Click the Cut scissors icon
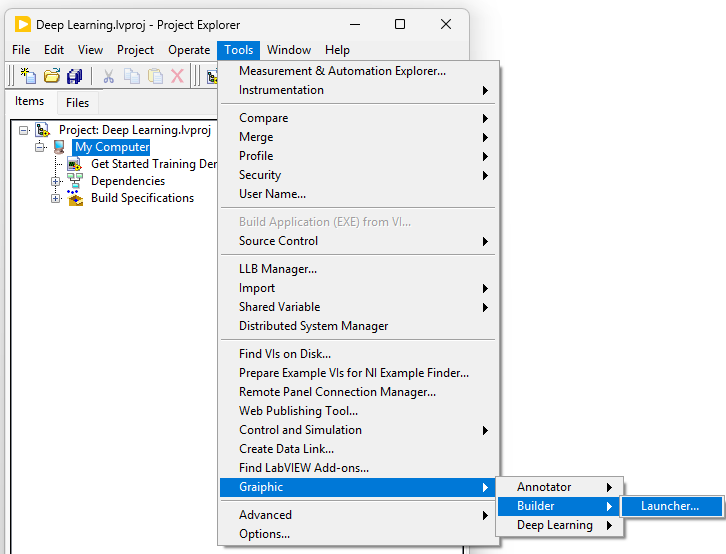This screenshot has height=554, width=726. click(x=109, y=76)
